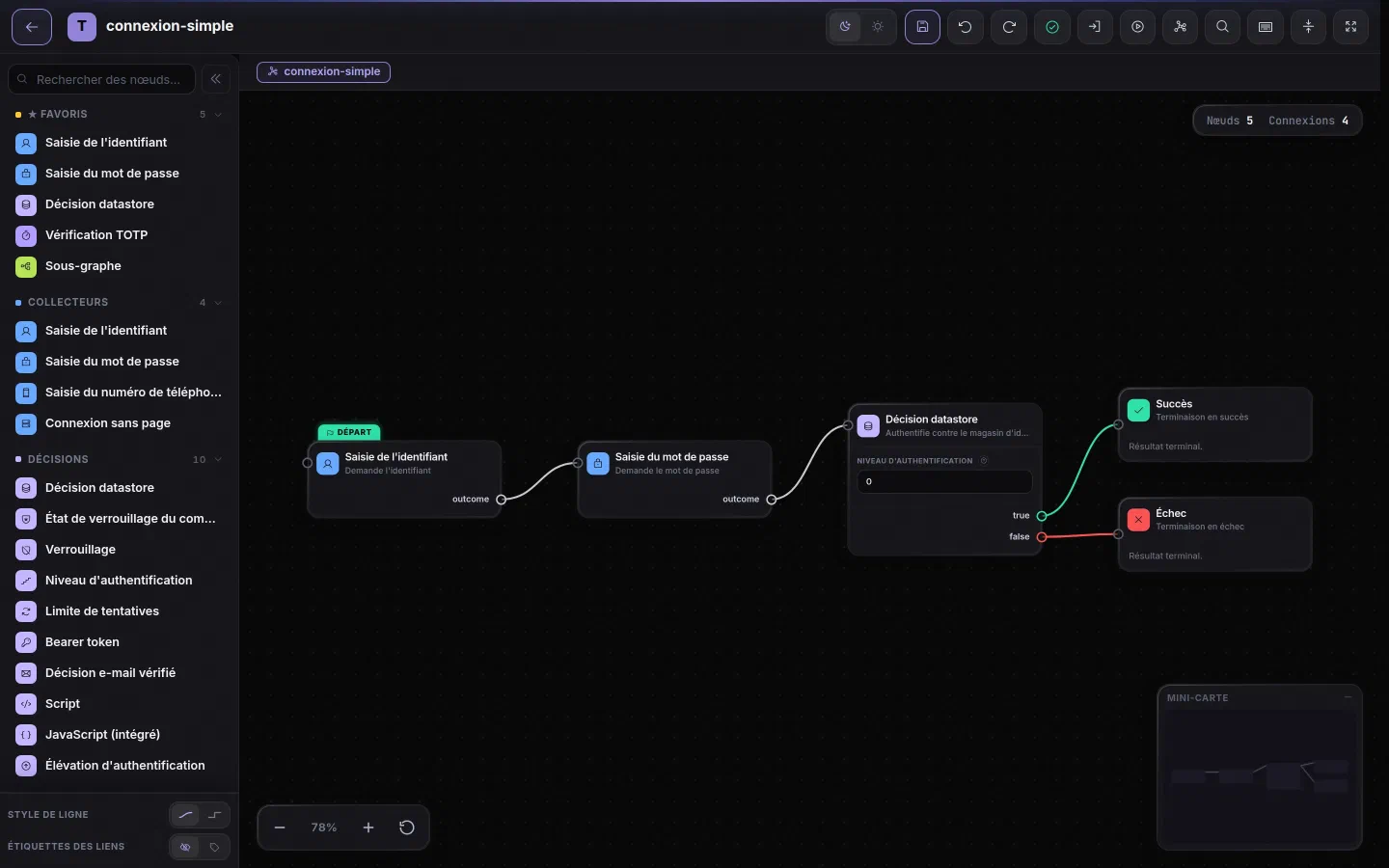Click the keyboard icon in the toolbar

(x=1266, y=27)
